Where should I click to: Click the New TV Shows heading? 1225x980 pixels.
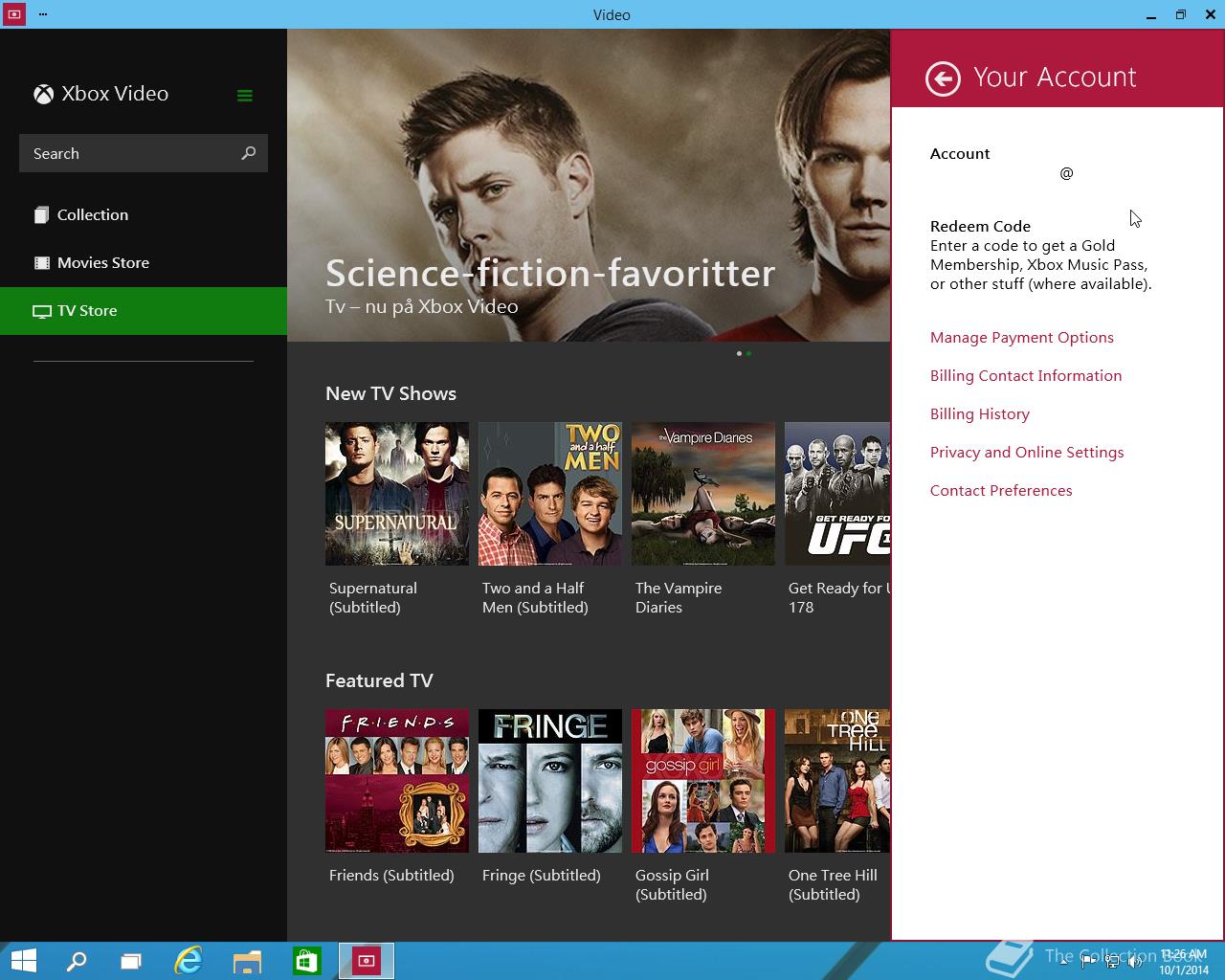(390, 394)
